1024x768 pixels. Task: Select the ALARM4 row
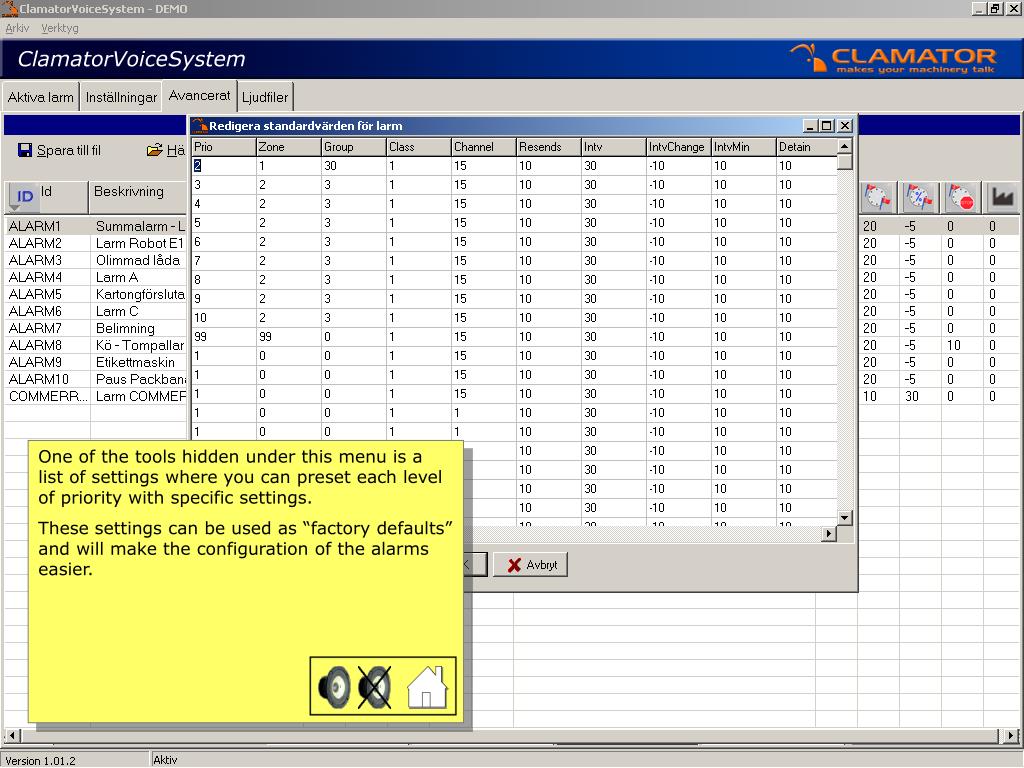96,278
